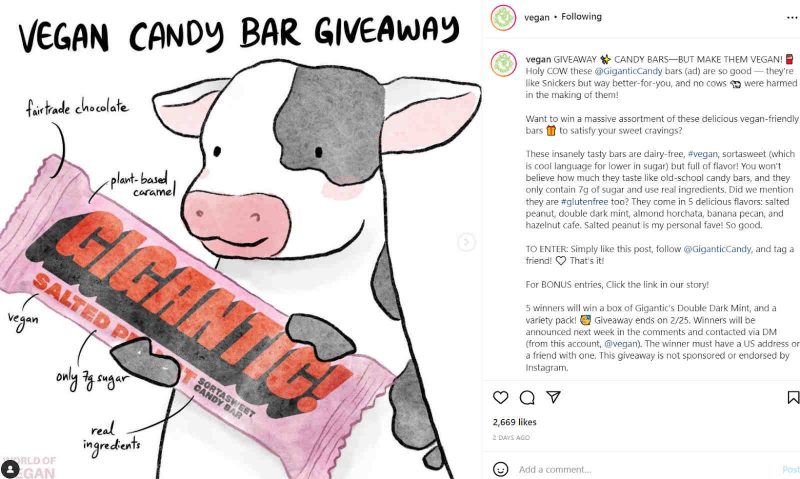Open the three-dot more options menu
The height and width of the screenshot is (479, 800).
point(792,17)
